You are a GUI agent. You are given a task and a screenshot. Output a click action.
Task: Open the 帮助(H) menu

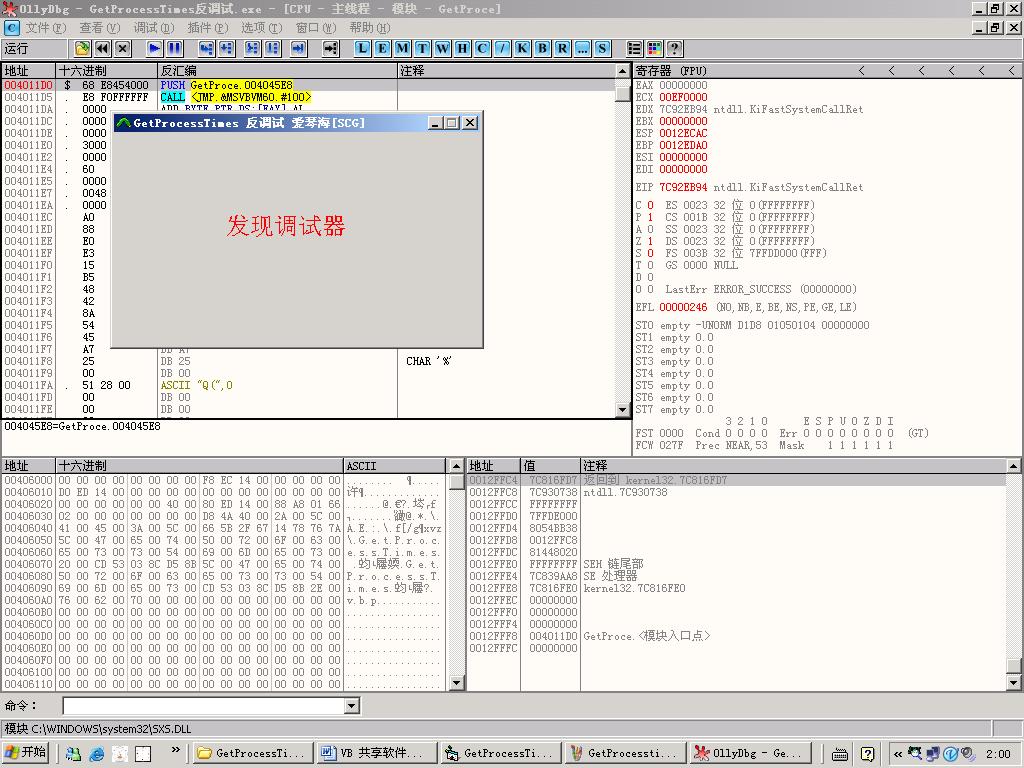coord(370,27)
